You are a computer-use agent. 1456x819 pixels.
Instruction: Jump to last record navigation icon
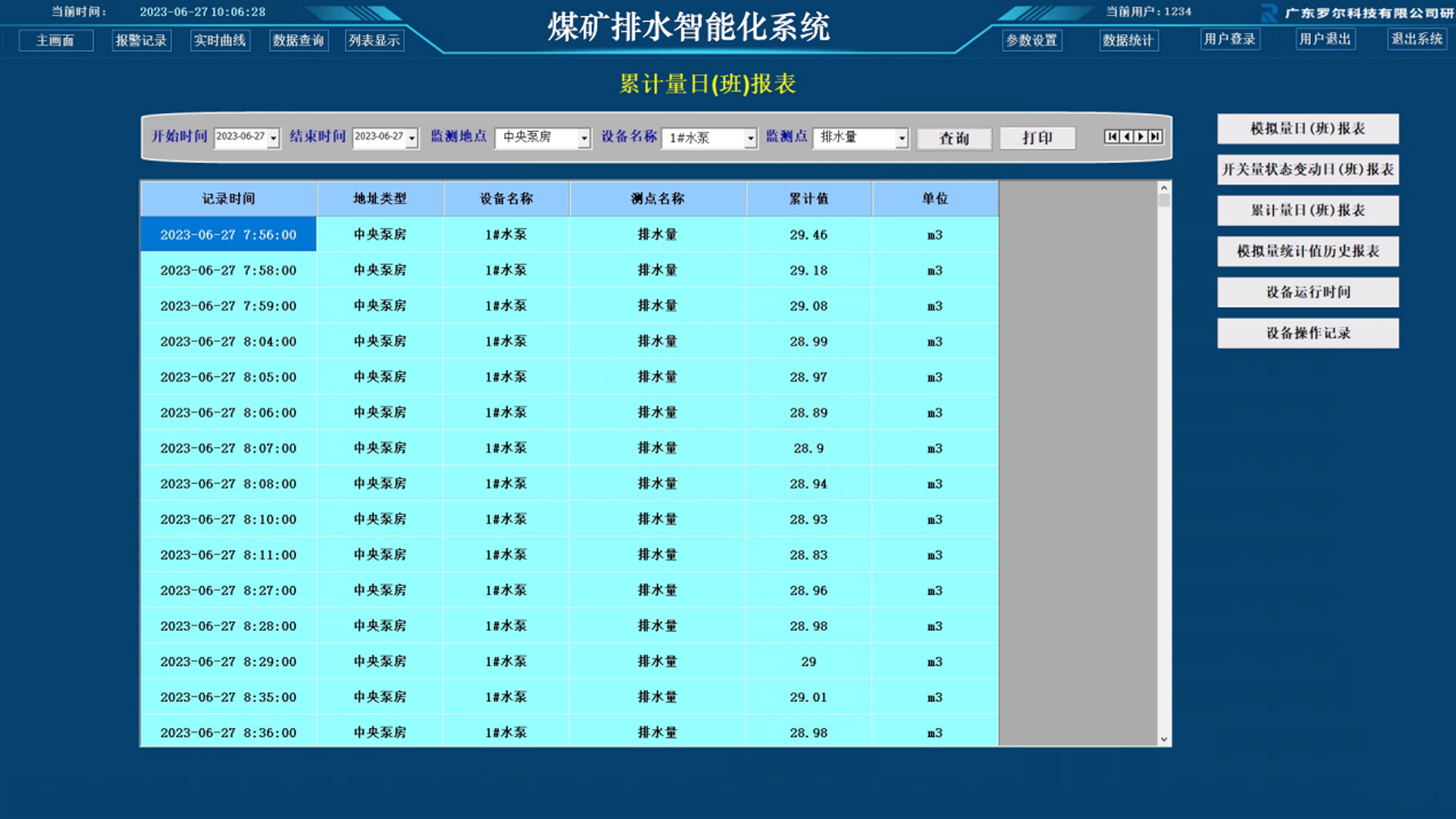(x=1155, y=136)
